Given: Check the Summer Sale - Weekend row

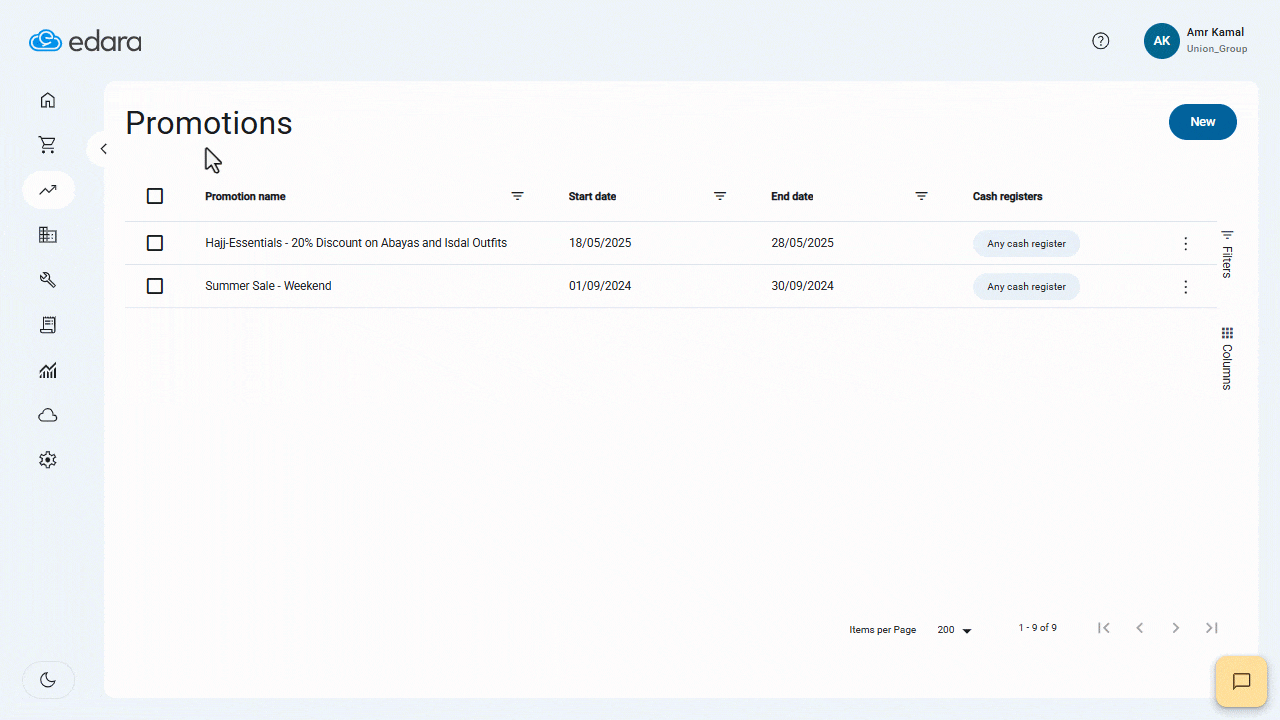Looking at the screenshot, I should coord(155,286).
